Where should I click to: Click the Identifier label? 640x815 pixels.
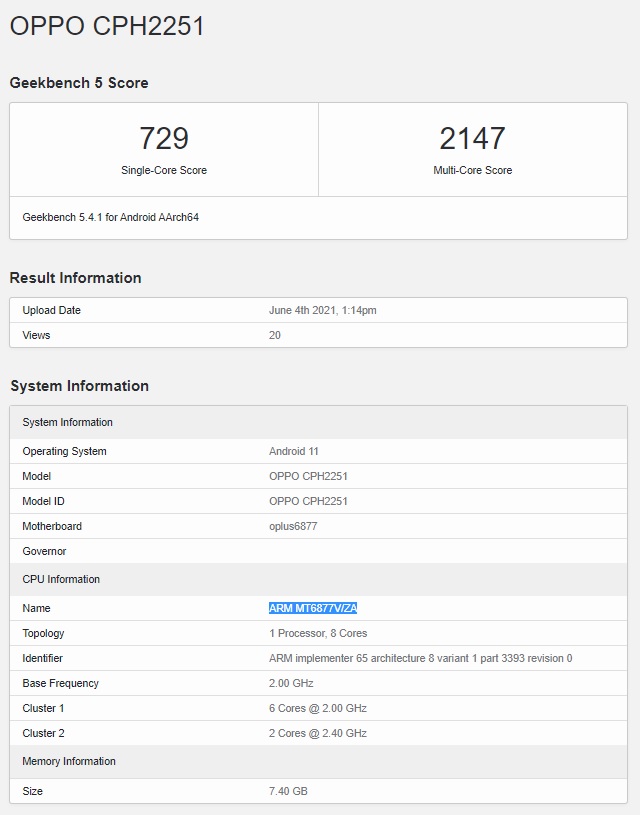(x=43, y=658)
